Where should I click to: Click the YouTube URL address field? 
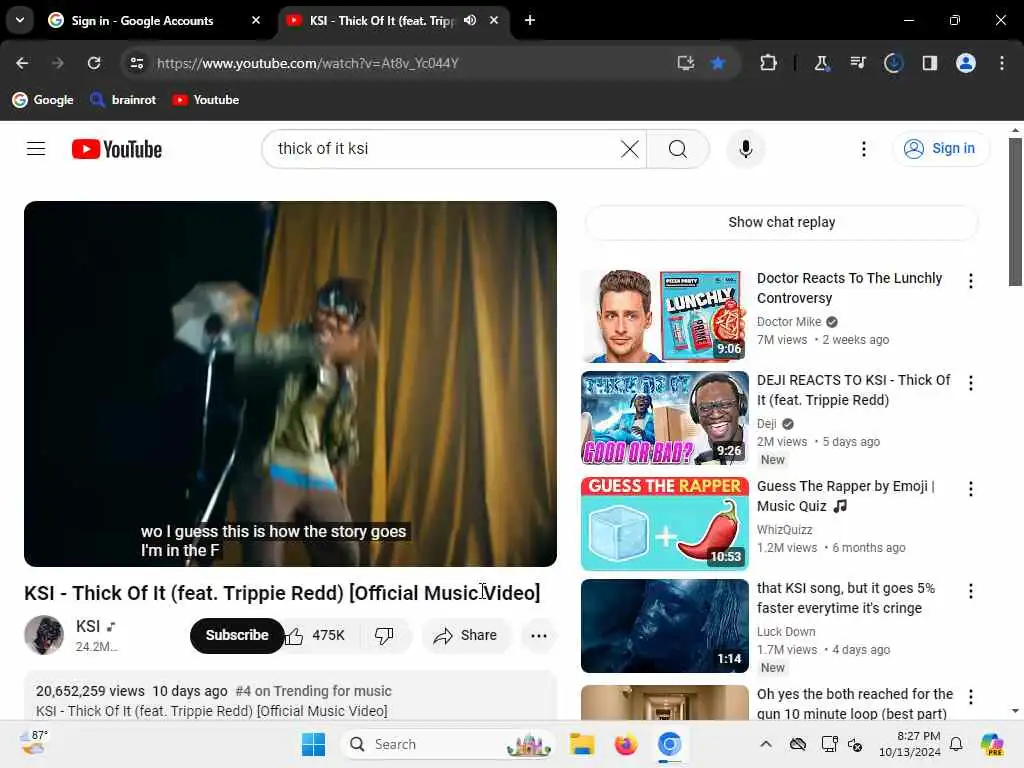[307, 63]
